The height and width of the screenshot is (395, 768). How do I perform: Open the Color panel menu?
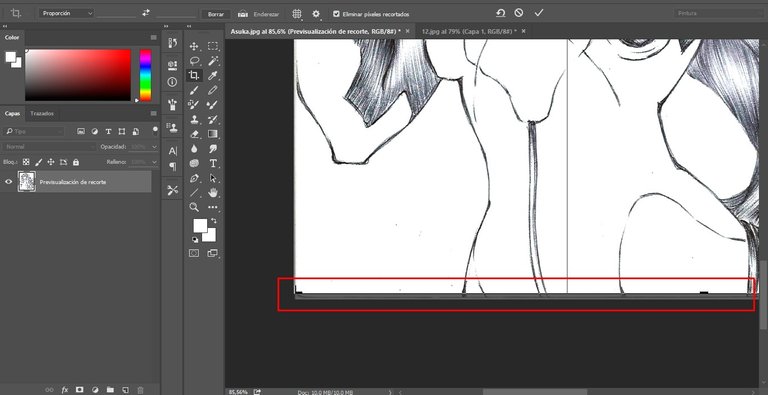[x=153, y=37]
